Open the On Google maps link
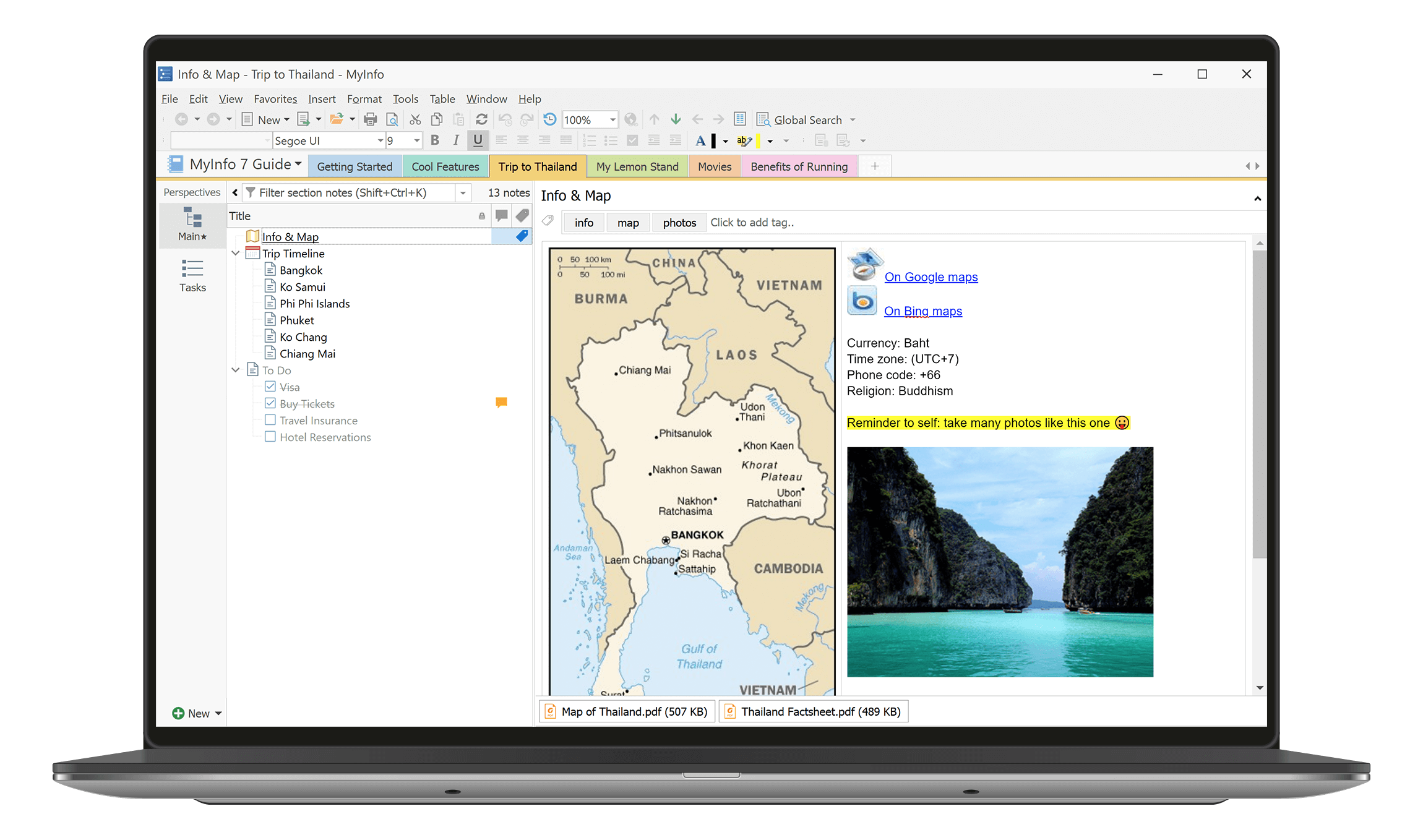The image size is (1423, 840). (x=931, y=277)
